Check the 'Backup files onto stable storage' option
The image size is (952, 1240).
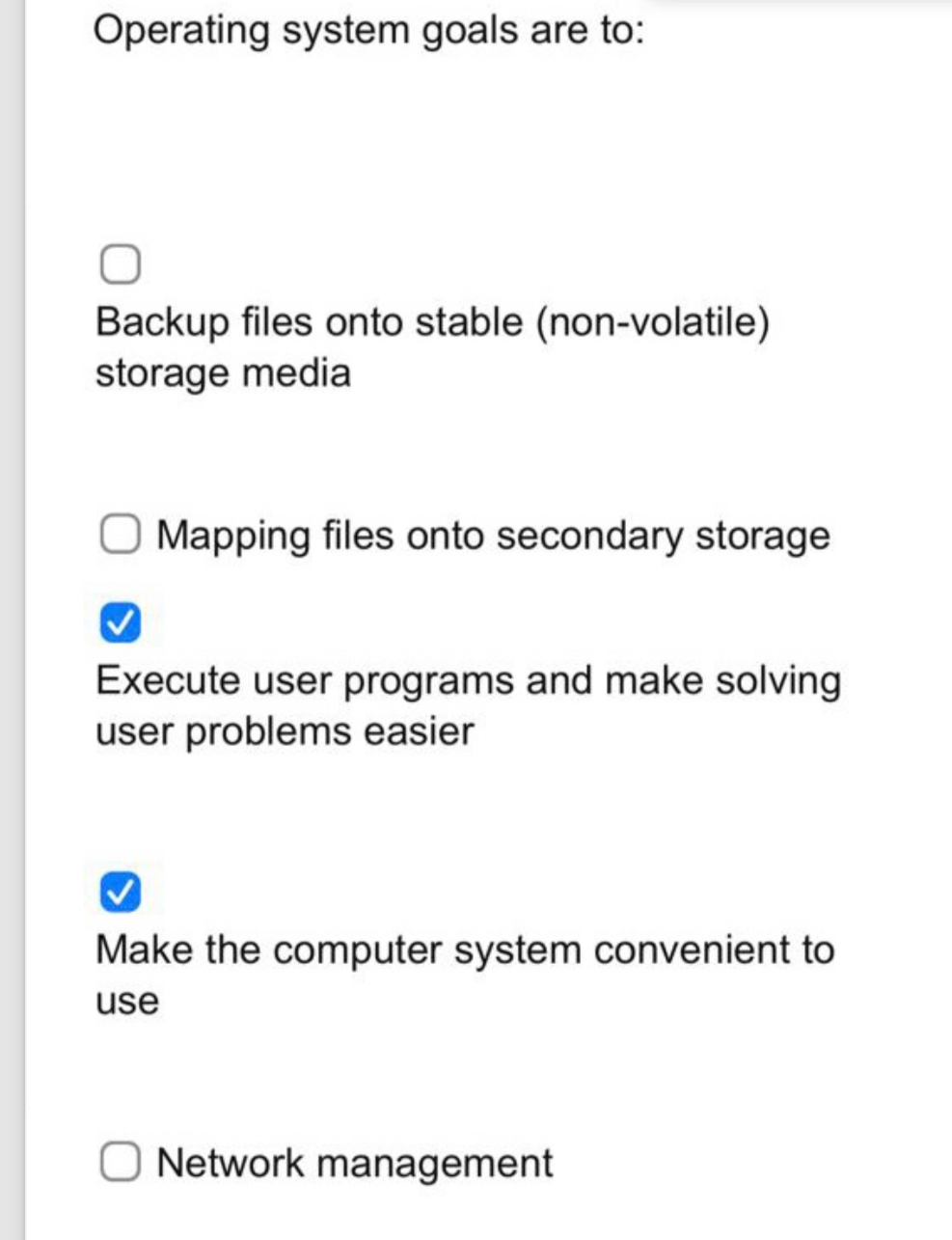pyautogui.click(x=120, y=262)
